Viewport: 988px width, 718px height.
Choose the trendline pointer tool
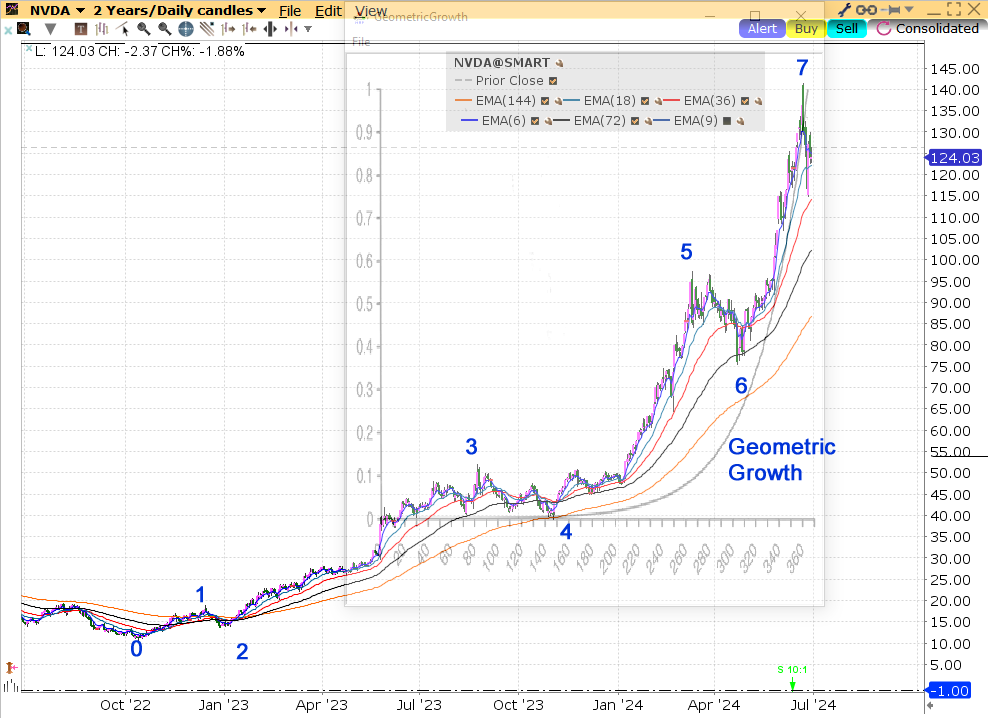(123, 28)
